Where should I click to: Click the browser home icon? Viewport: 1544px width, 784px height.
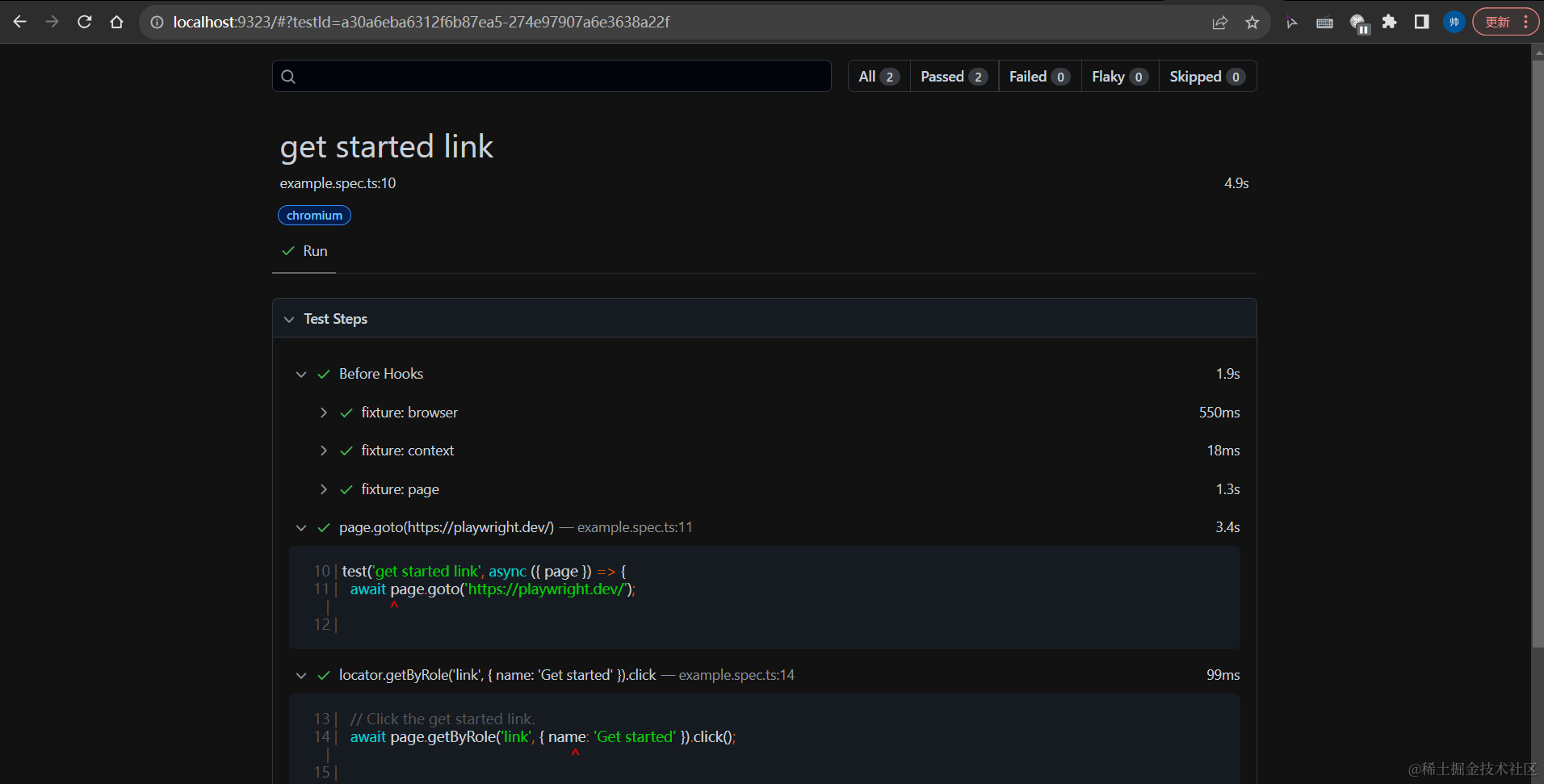[116, 22]
